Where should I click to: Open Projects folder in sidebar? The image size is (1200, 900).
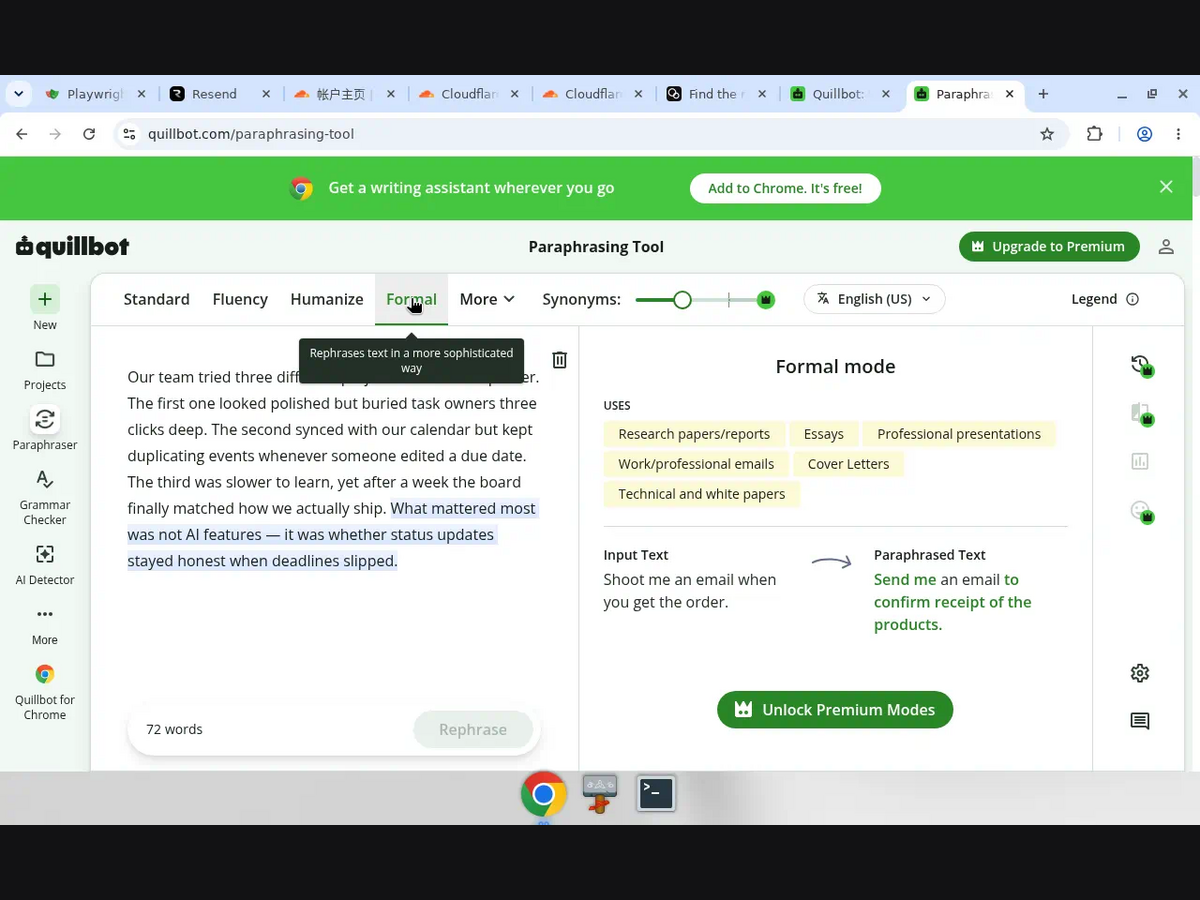tap(45, 369)
